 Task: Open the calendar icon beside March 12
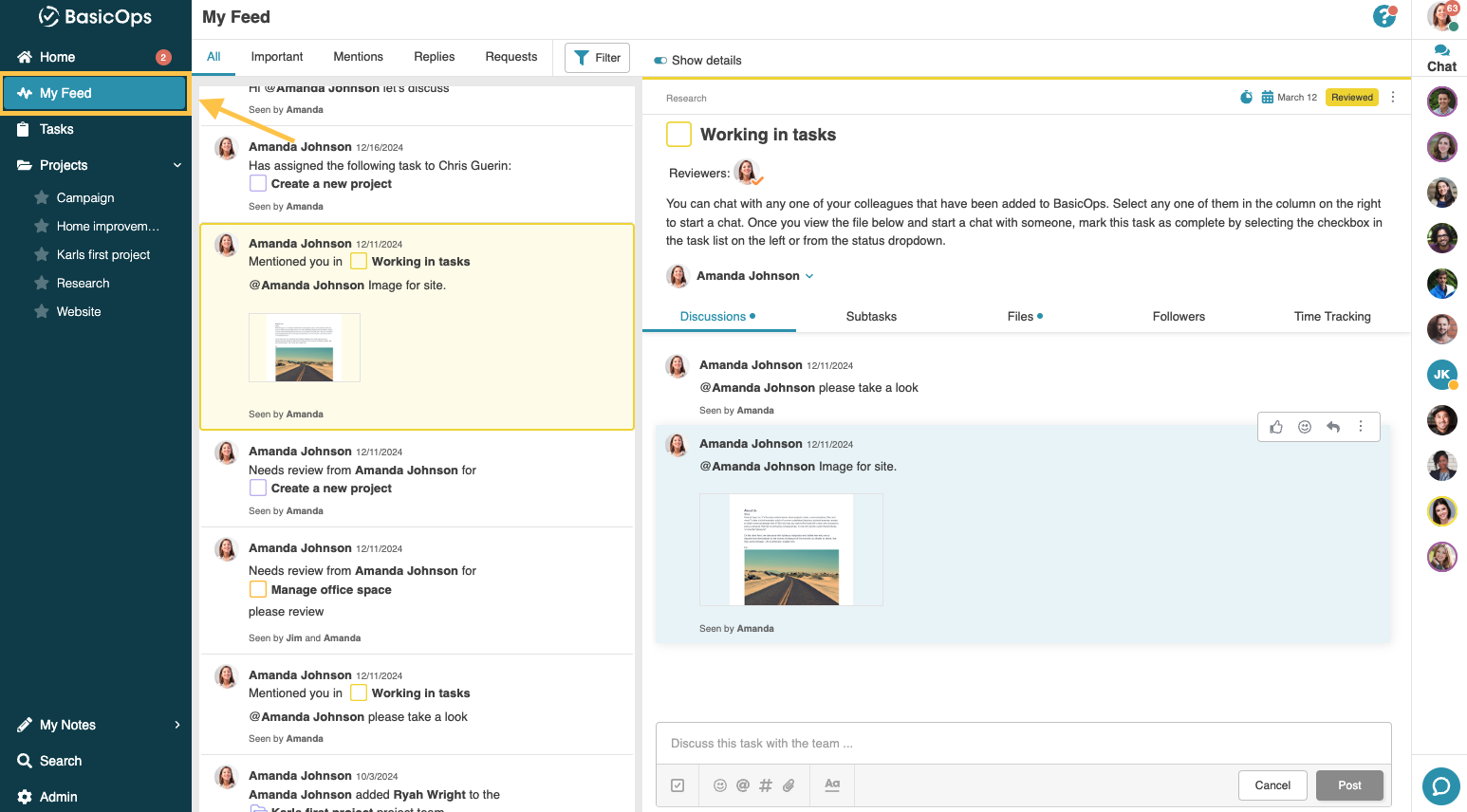coord(1268,97)
